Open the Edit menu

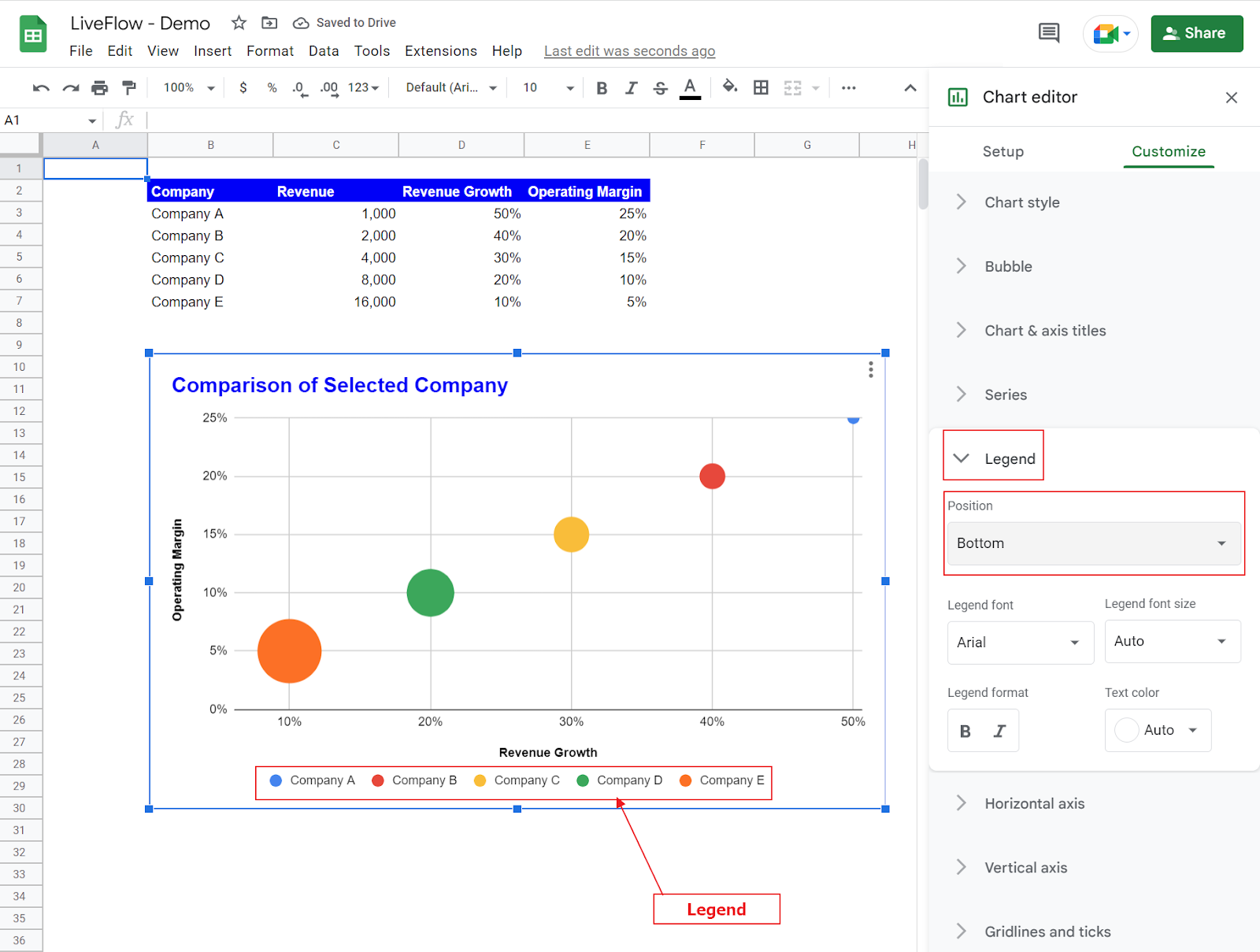[120, 51]
